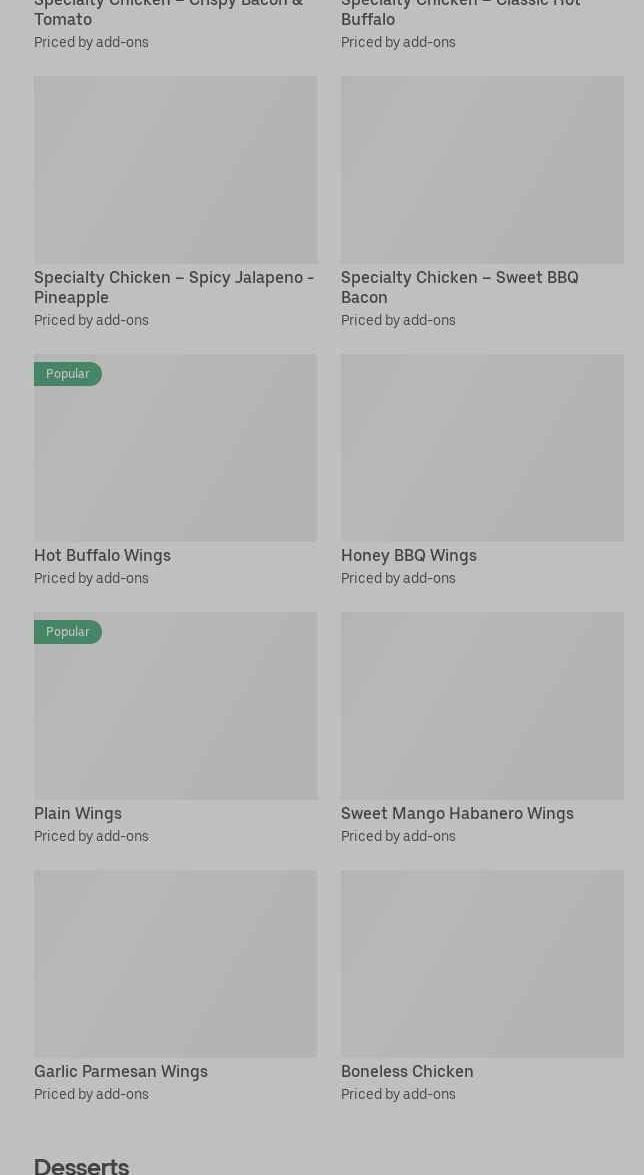The height and width of the screenshot is (1175, 644).
Task: Click the Desserts section heading
Action: coord(82,1165)
